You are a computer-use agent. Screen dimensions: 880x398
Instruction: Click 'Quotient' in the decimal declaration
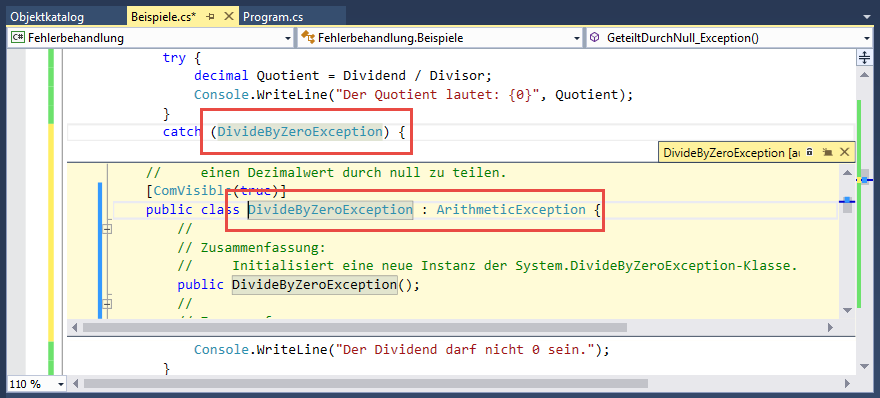click(x=287, y=76)
